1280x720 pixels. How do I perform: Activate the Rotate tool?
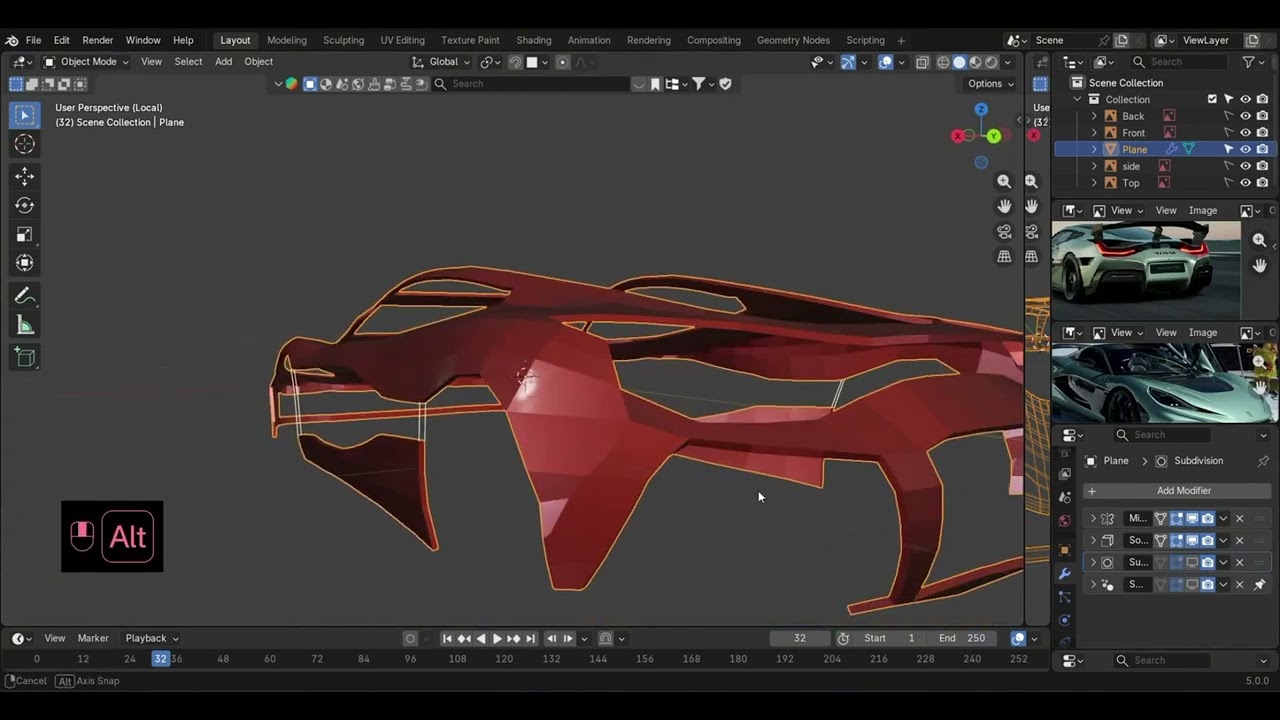point(25,205)
